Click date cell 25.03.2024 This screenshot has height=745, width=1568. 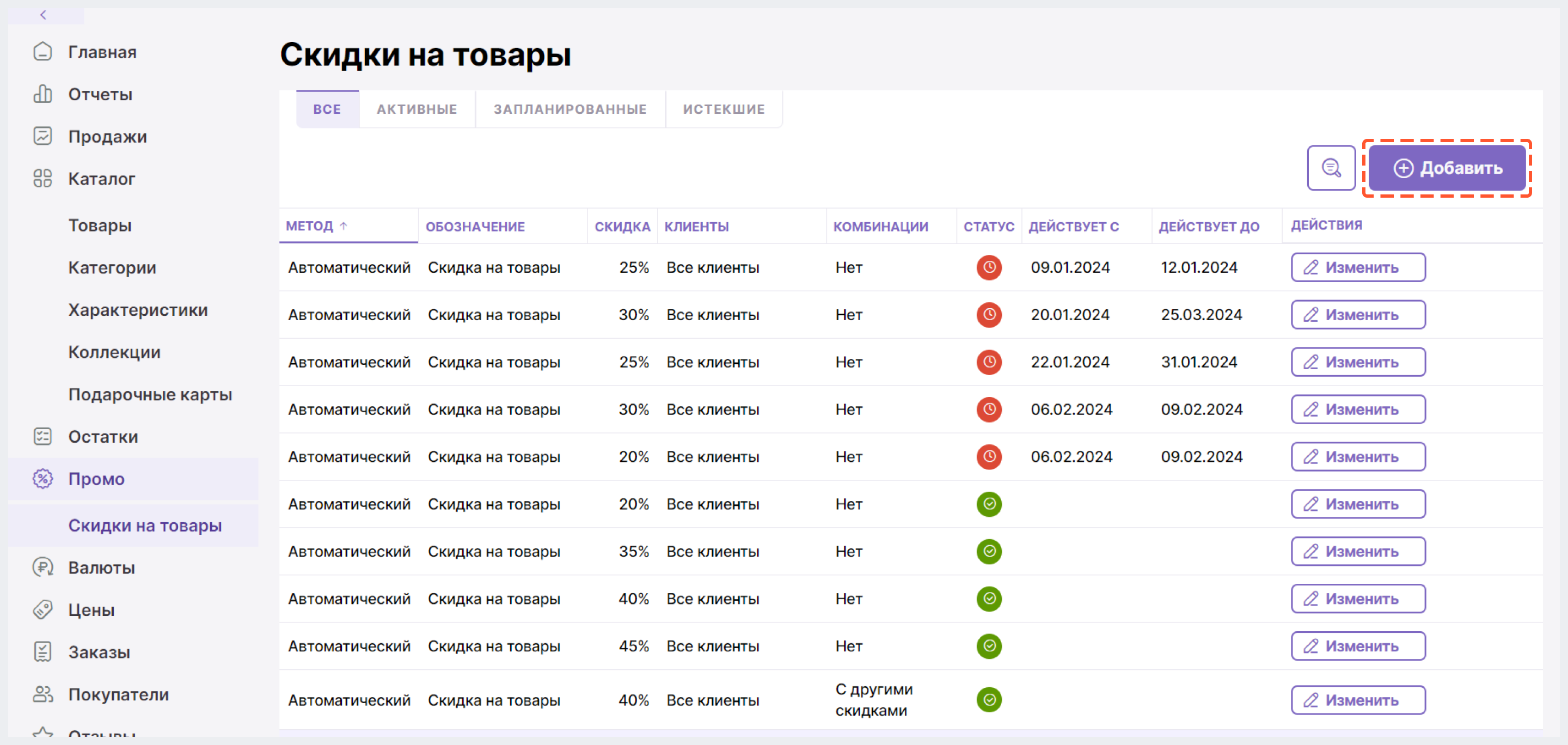click(x=1201, y=315)
